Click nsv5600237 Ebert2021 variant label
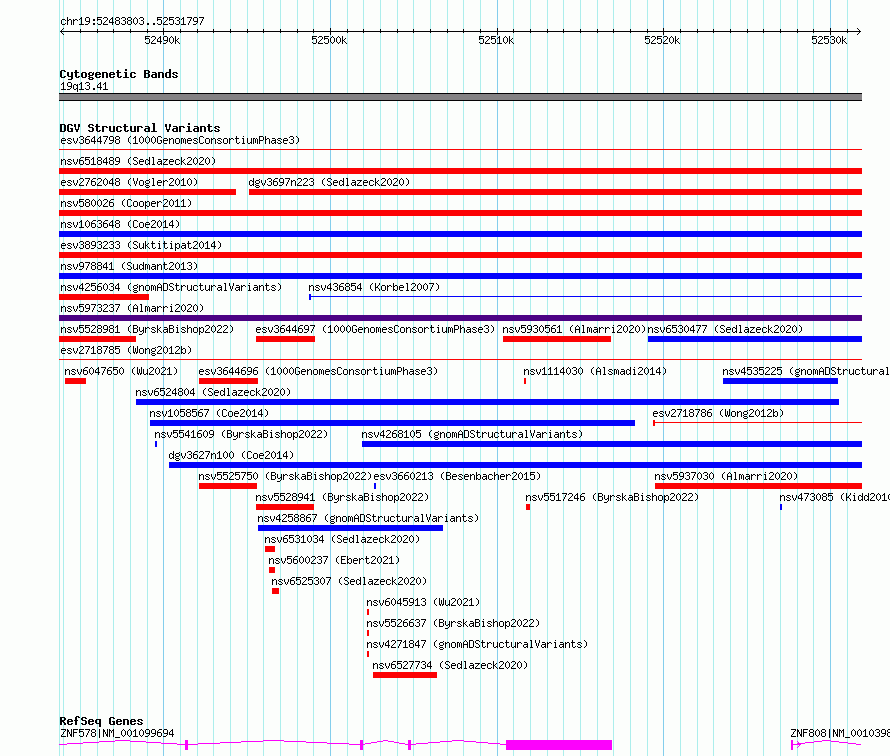The image size is (890, 756). click(334, 560)
